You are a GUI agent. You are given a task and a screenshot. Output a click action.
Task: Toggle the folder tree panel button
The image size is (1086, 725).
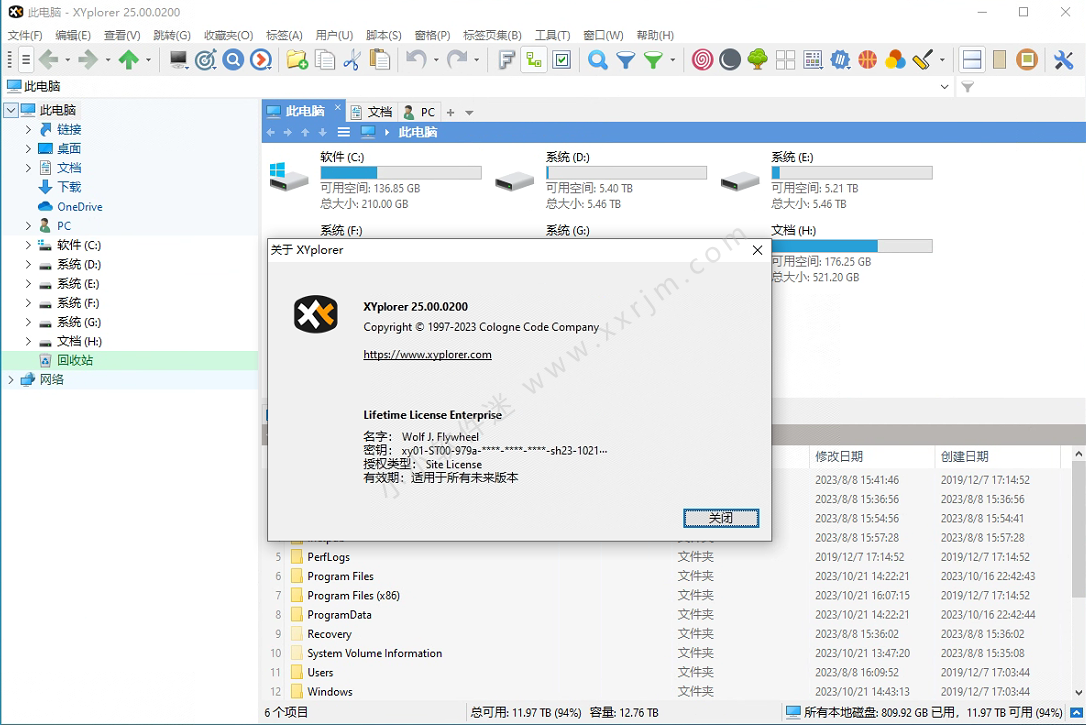534,60
